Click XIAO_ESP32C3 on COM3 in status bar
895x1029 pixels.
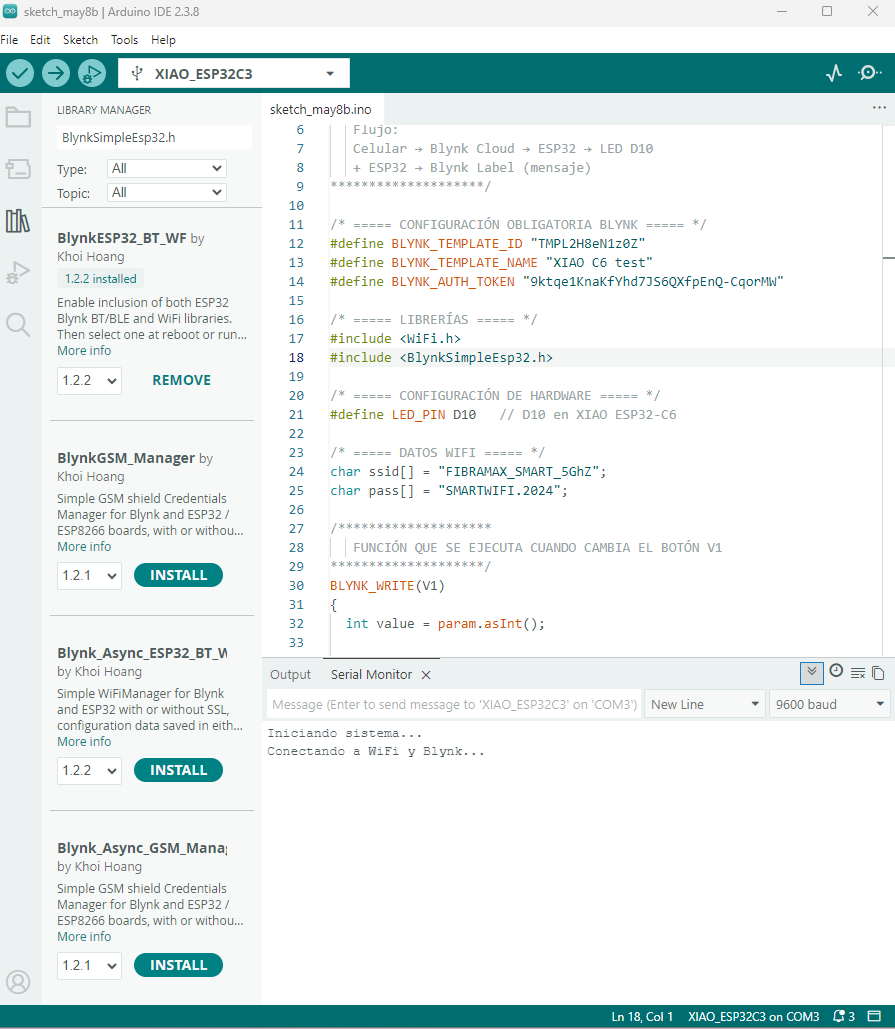(x=753, y=1017)
